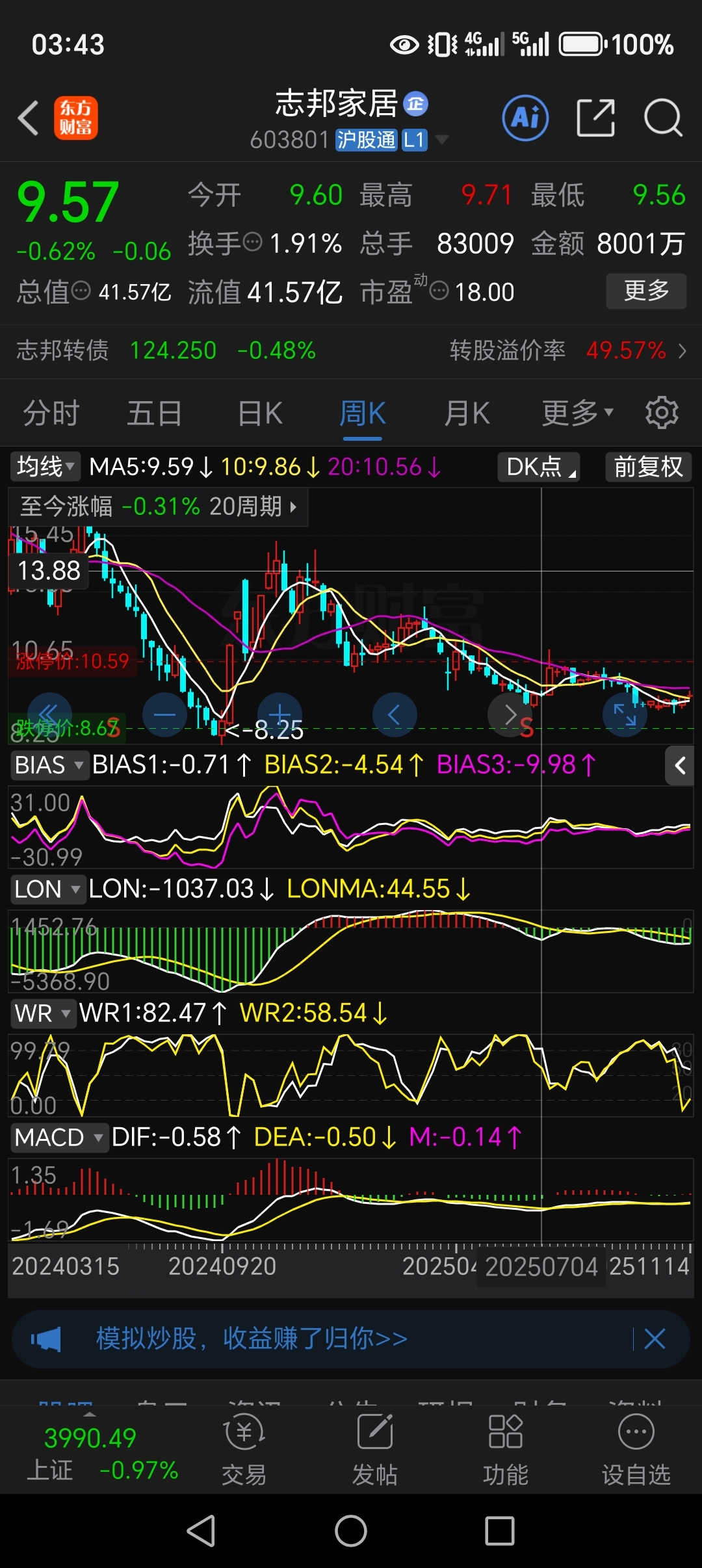
Task: Tap the candlestick chart at 13.88 crosshair
Action: pyautogui.click(x=541, y=571)
